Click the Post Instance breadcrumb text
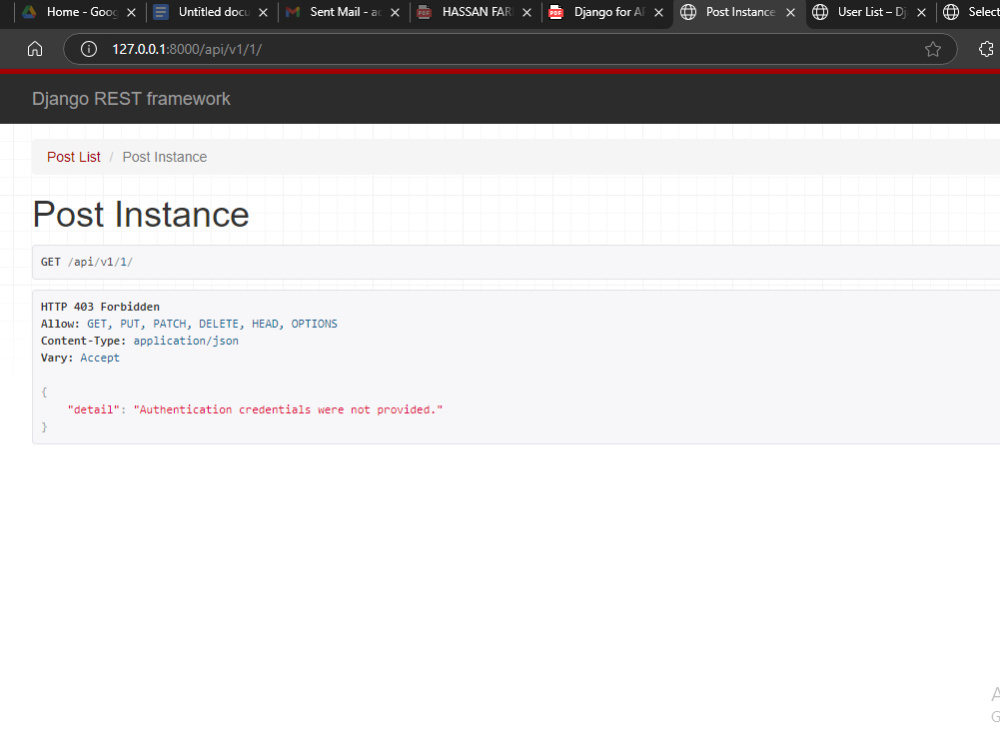This screenshot has width=1000, height=750. coord(165,157)
